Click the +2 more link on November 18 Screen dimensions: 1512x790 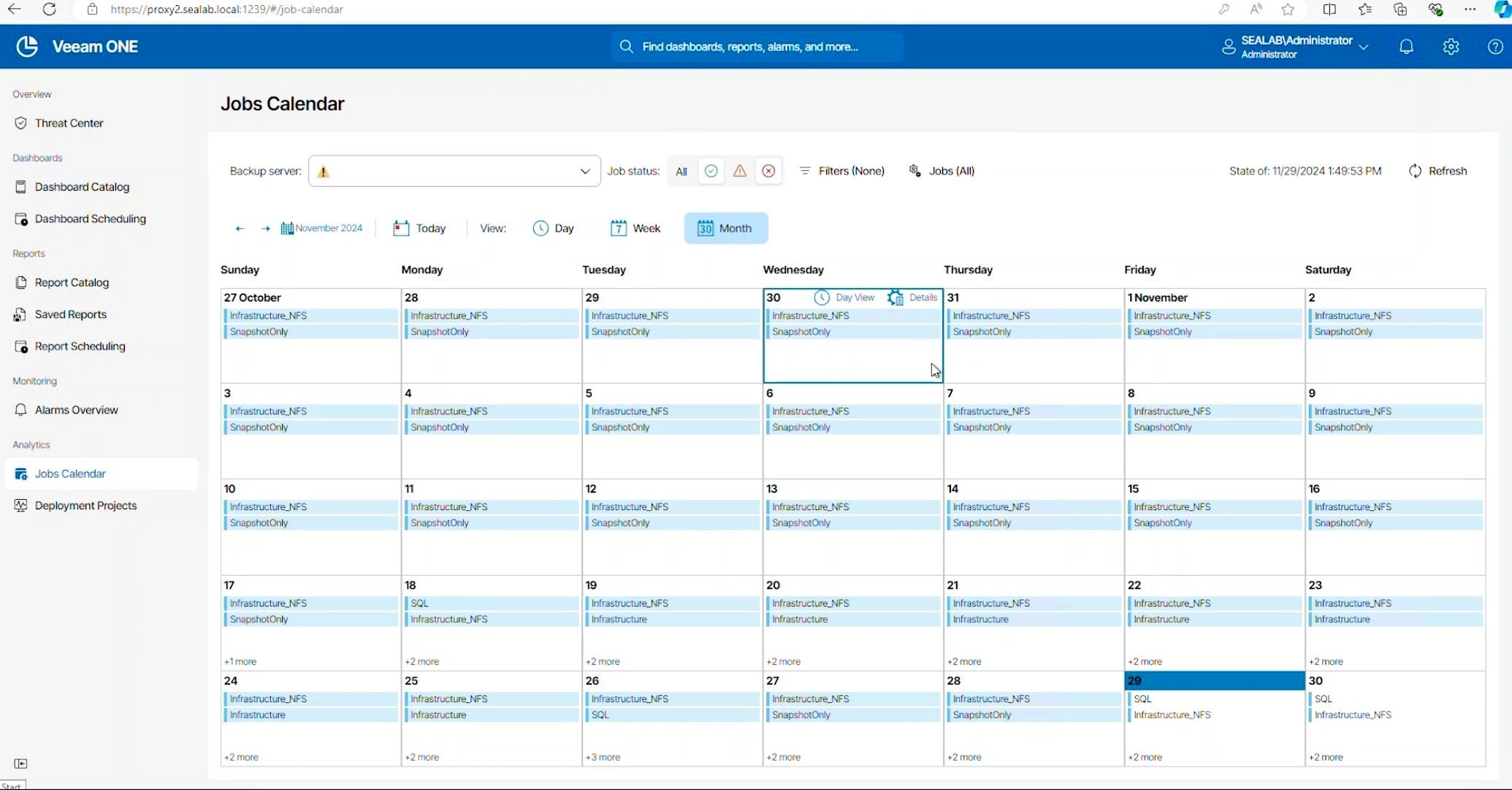coord(421,661)
